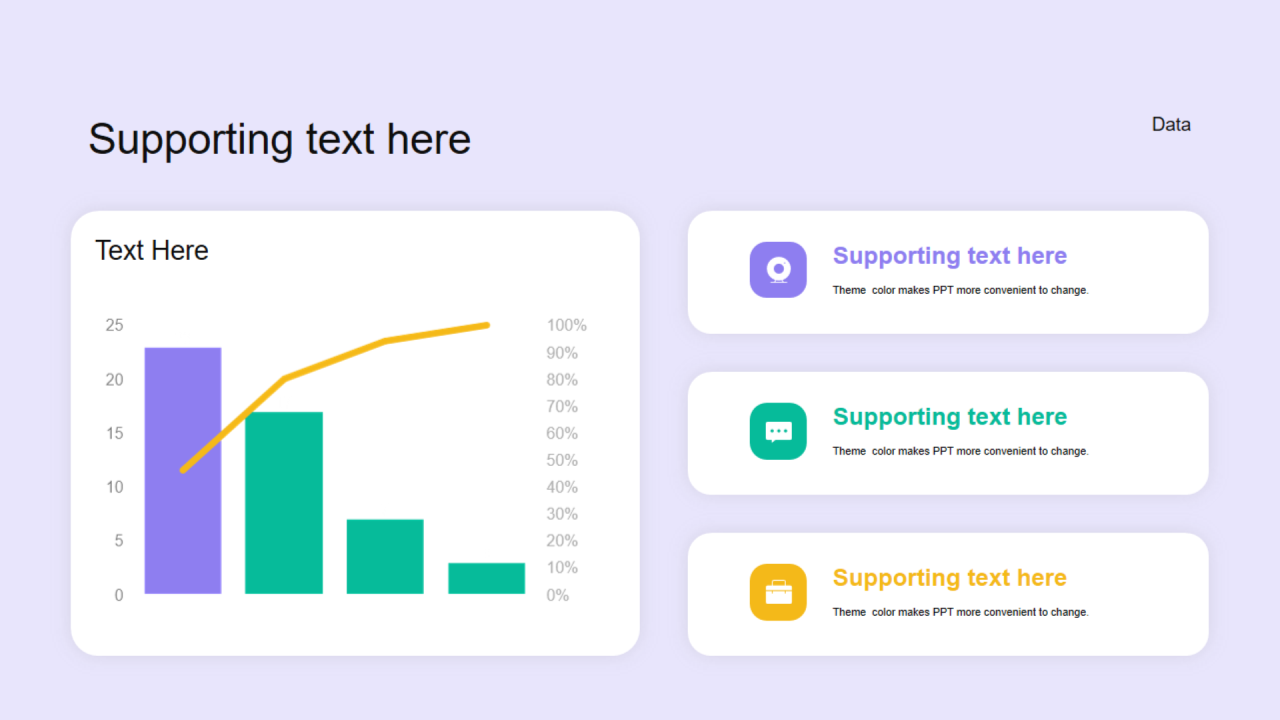Image resolution: width=1280 pixels, height=720 pixels.
Task: Click the purple webcam icon
Action: point(778,270)
